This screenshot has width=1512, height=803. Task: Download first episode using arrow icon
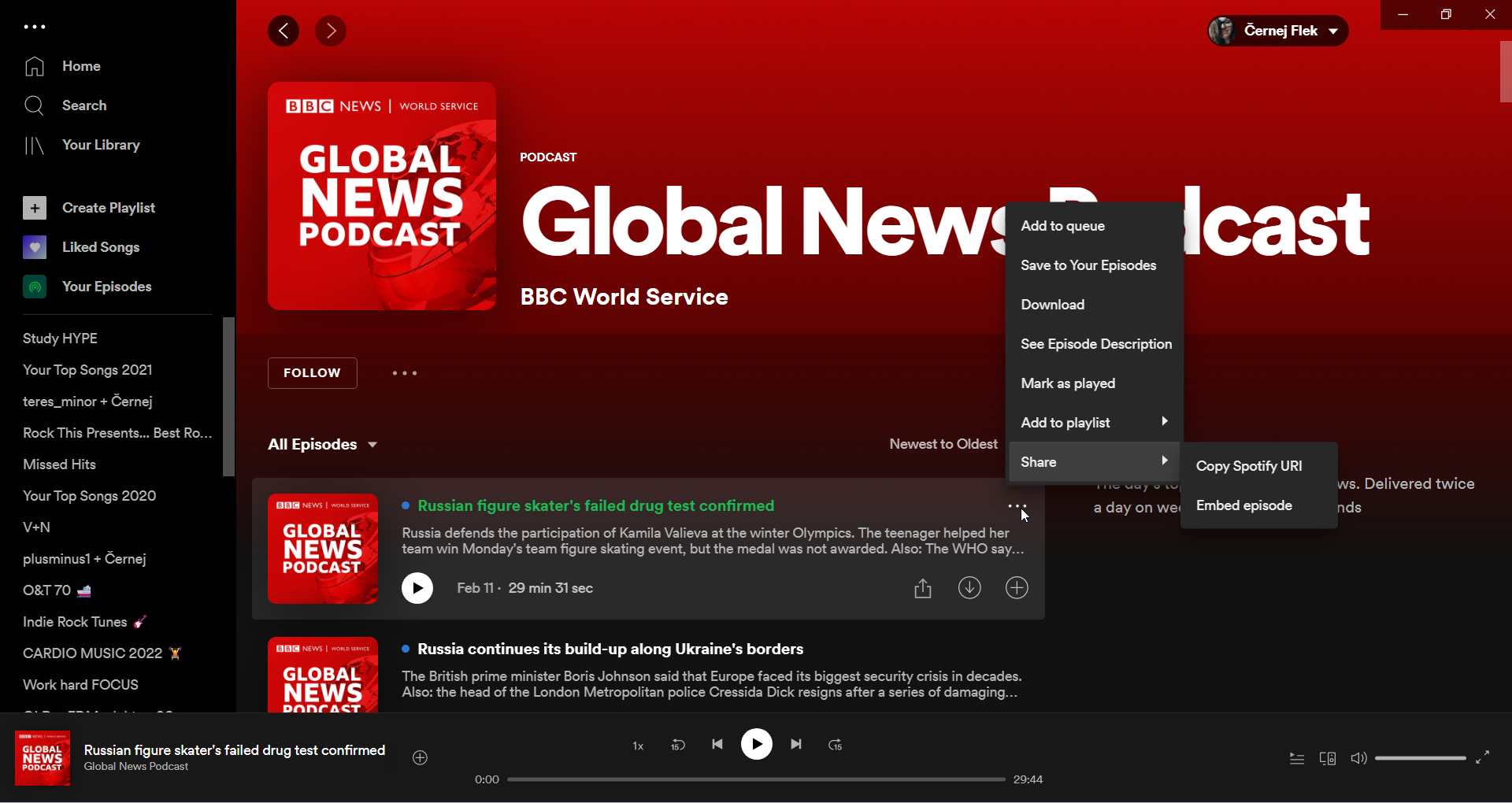coord(969,588)
